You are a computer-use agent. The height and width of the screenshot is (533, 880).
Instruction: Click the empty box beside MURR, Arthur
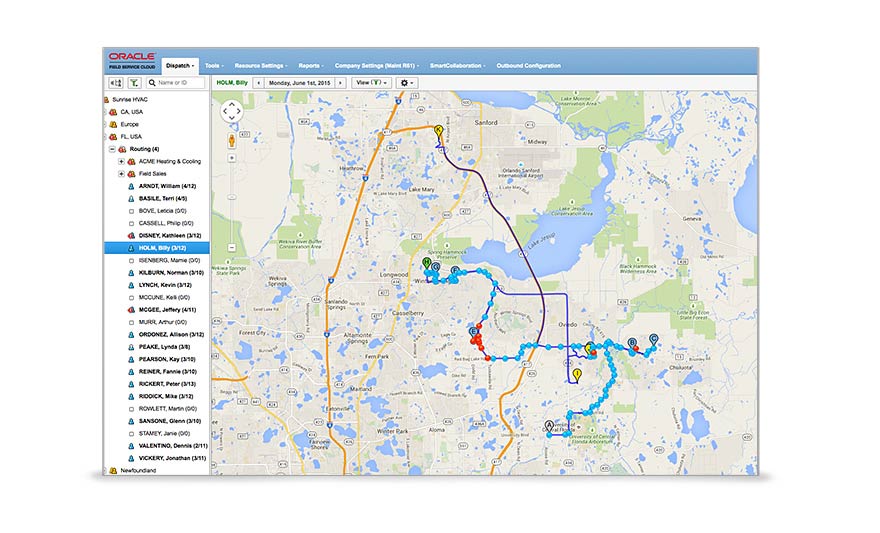pyautogui.click(x=131, y=323)
